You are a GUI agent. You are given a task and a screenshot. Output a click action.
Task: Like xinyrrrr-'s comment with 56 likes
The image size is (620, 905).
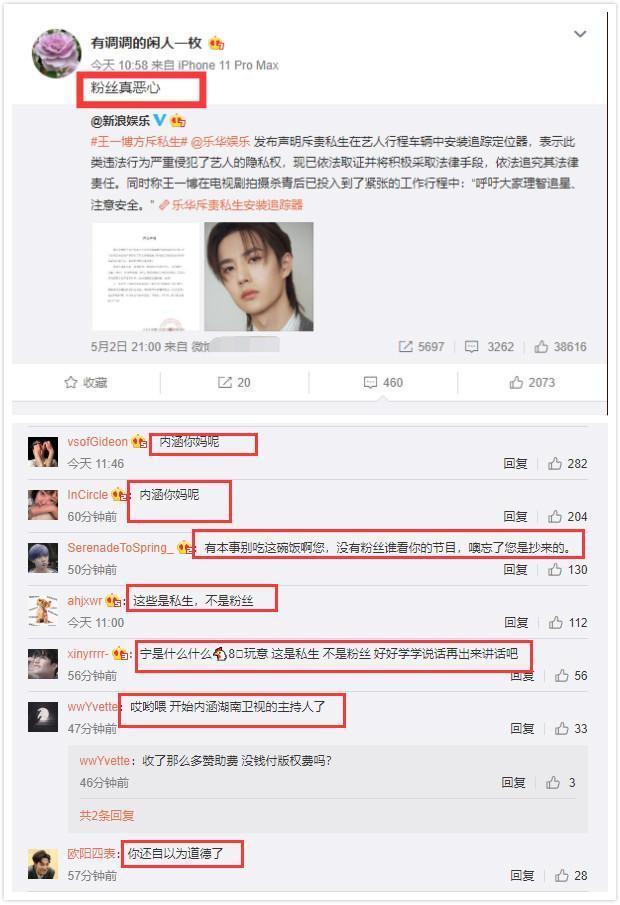[x=562, y=675]
